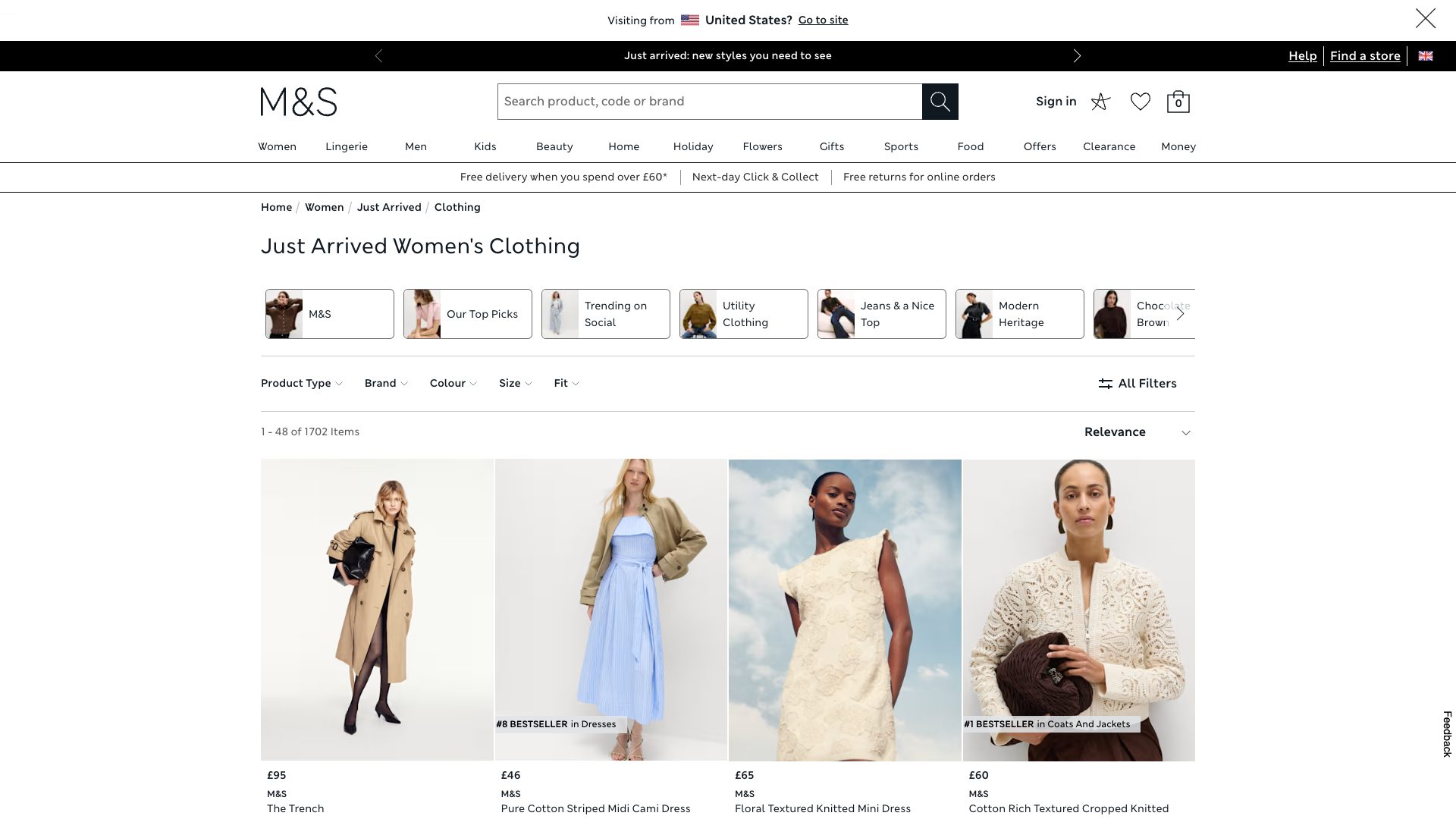Screen dimensions: 1456x819
Task: Show next promo banner message arrow
Action: 1077,56
